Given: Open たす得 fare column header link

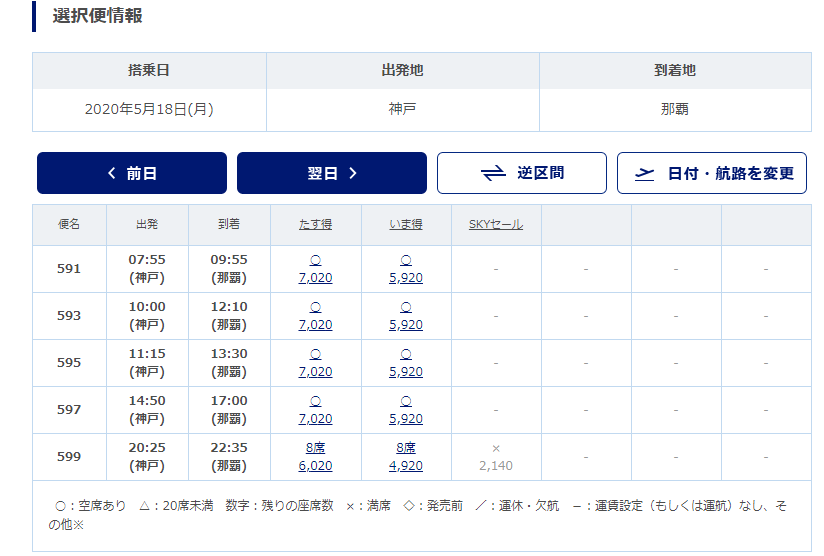Looking at the screenshot, I should pyautogui.click(x=315, y=224).
